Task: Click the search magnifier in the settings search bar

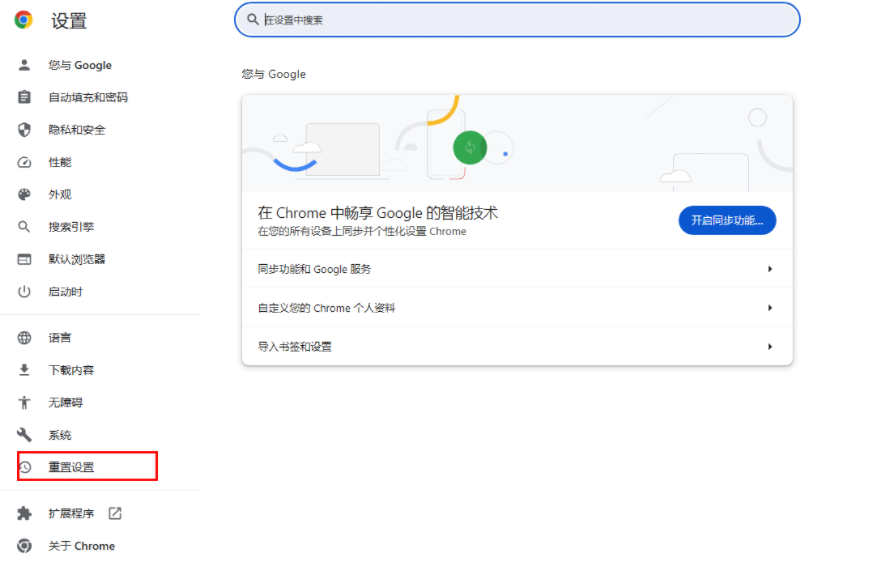Action: tap(252, 19)
